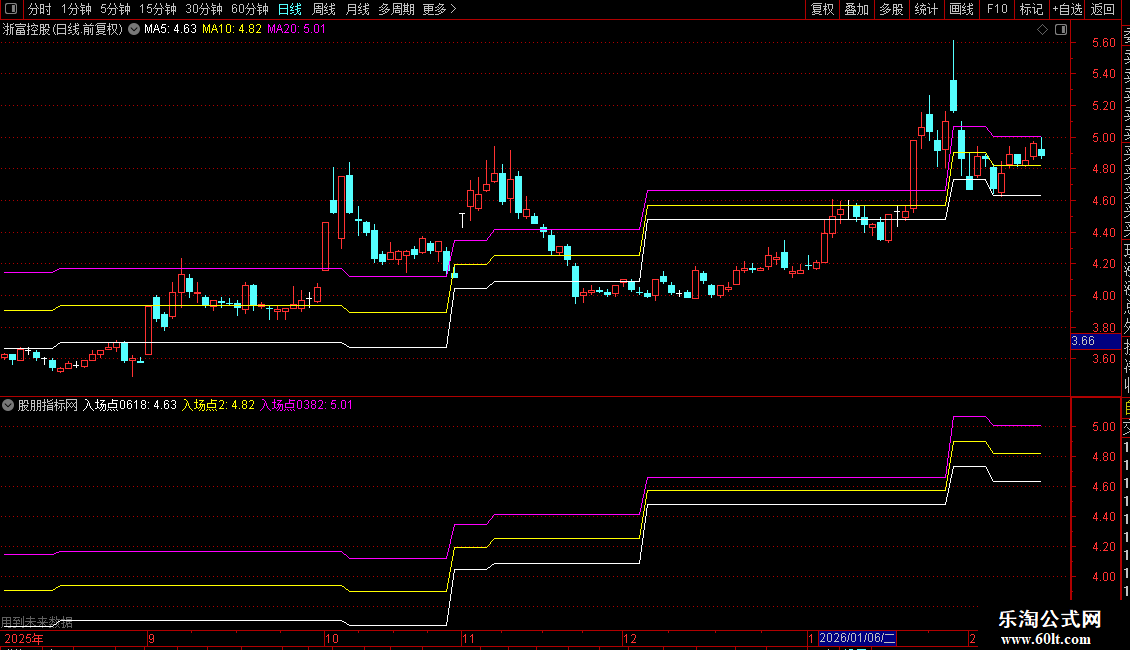Click the 入场点0618: 4.63 label

click(130, 405)
